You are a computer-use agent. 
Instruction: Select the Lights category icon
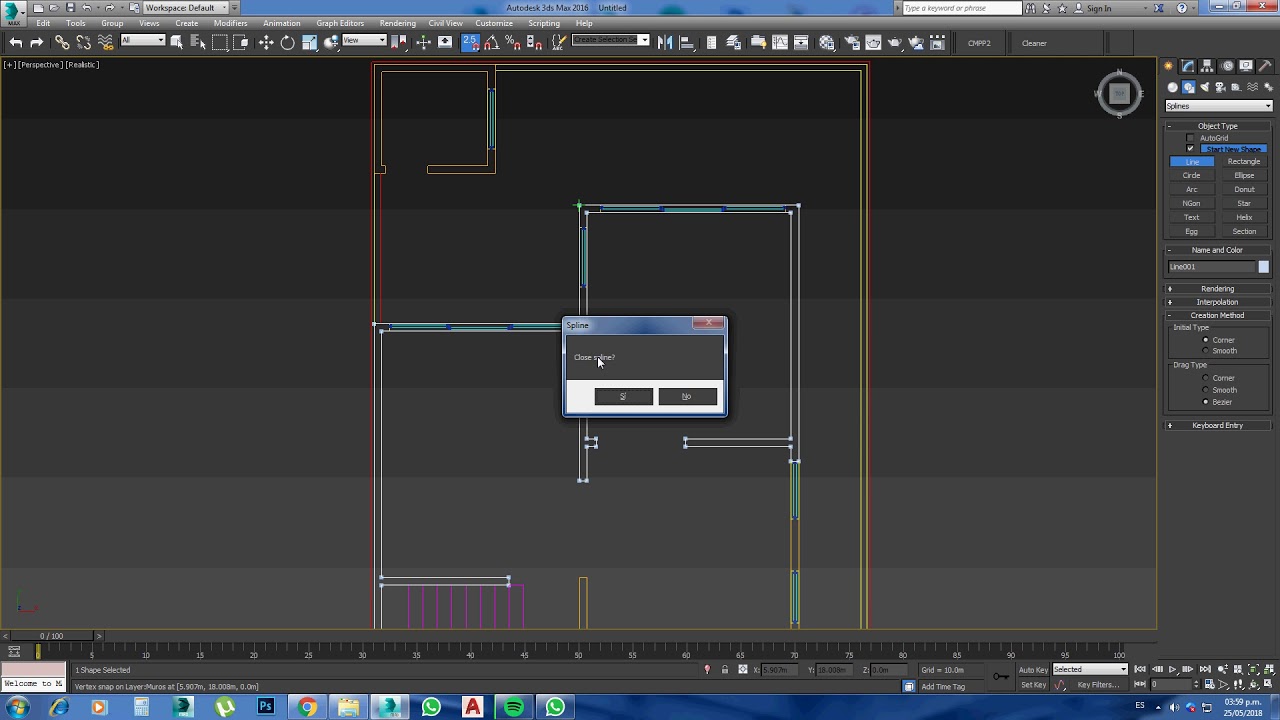point(1204,87)
